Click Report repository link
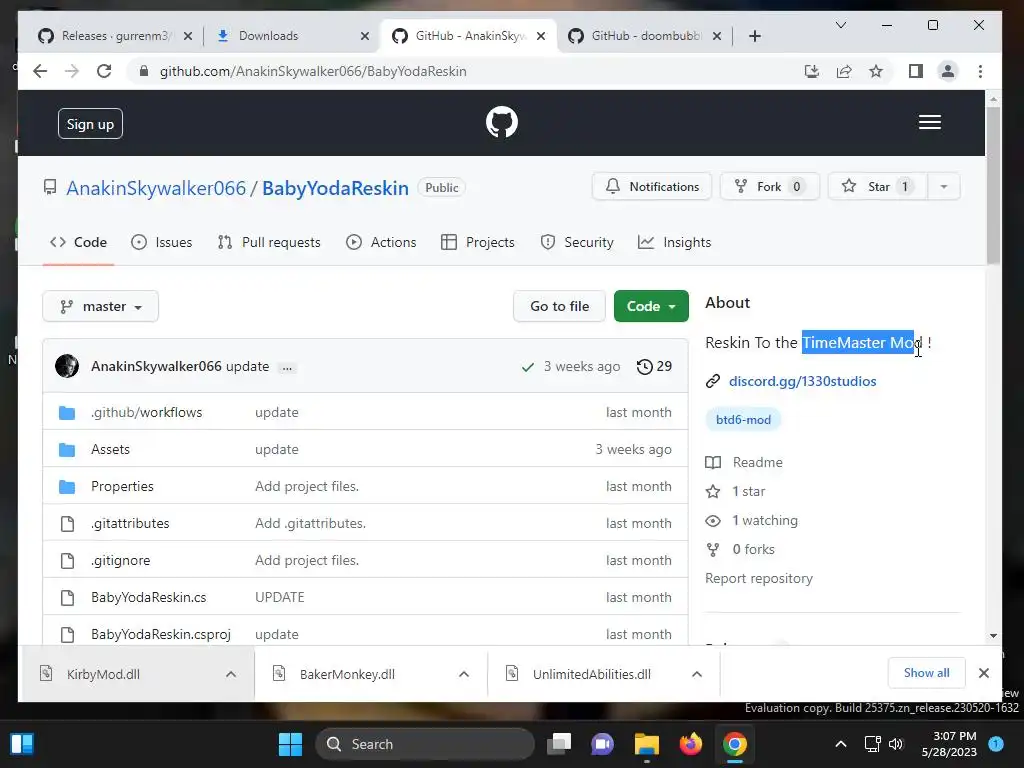This screenshot has height=768, width=1024. coord(759,579)
